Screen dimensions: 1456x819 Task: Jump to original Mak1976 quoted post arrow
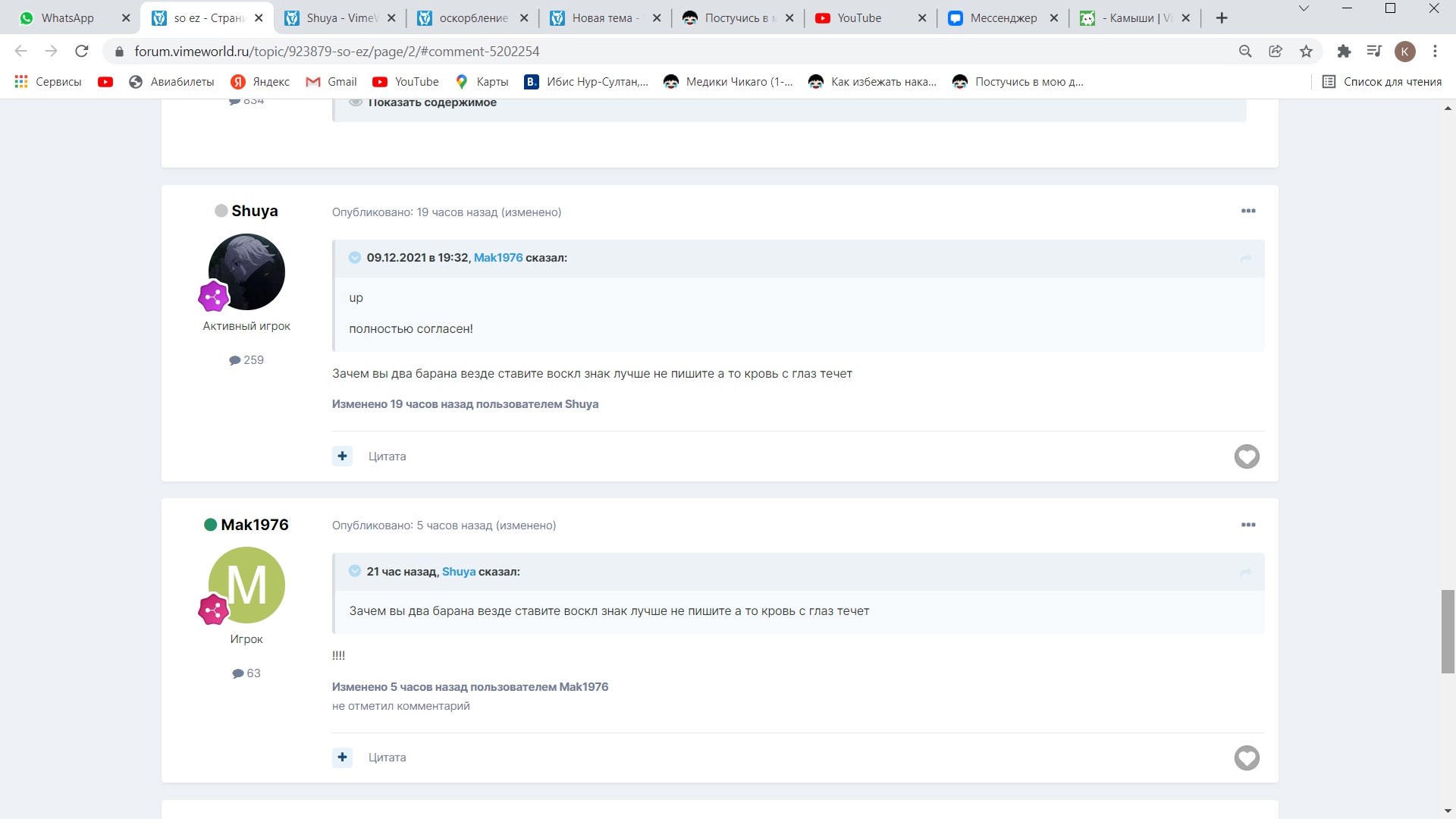click(1245, 259)
